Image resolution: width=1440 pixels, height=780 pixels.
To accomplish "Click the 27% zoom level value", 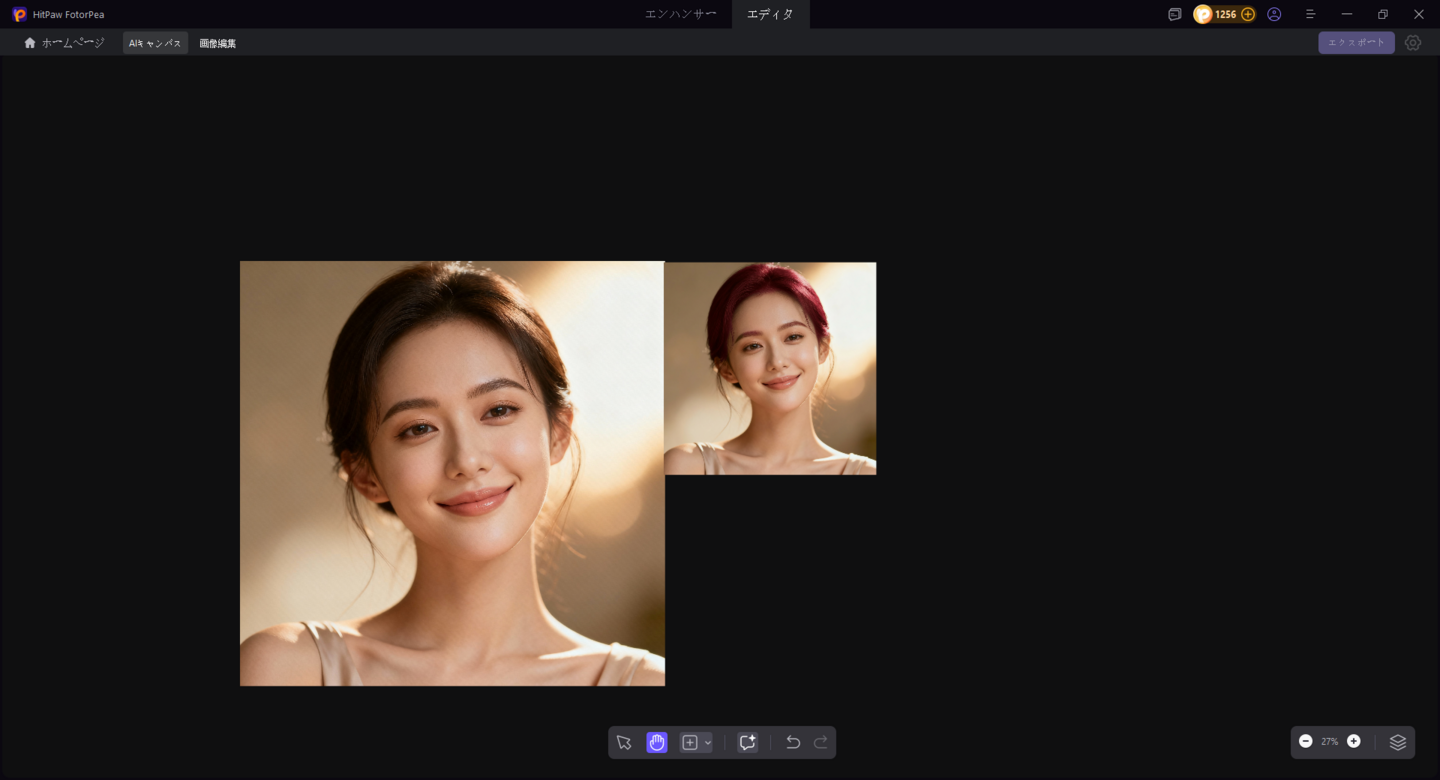I will tap(1329, 742).
